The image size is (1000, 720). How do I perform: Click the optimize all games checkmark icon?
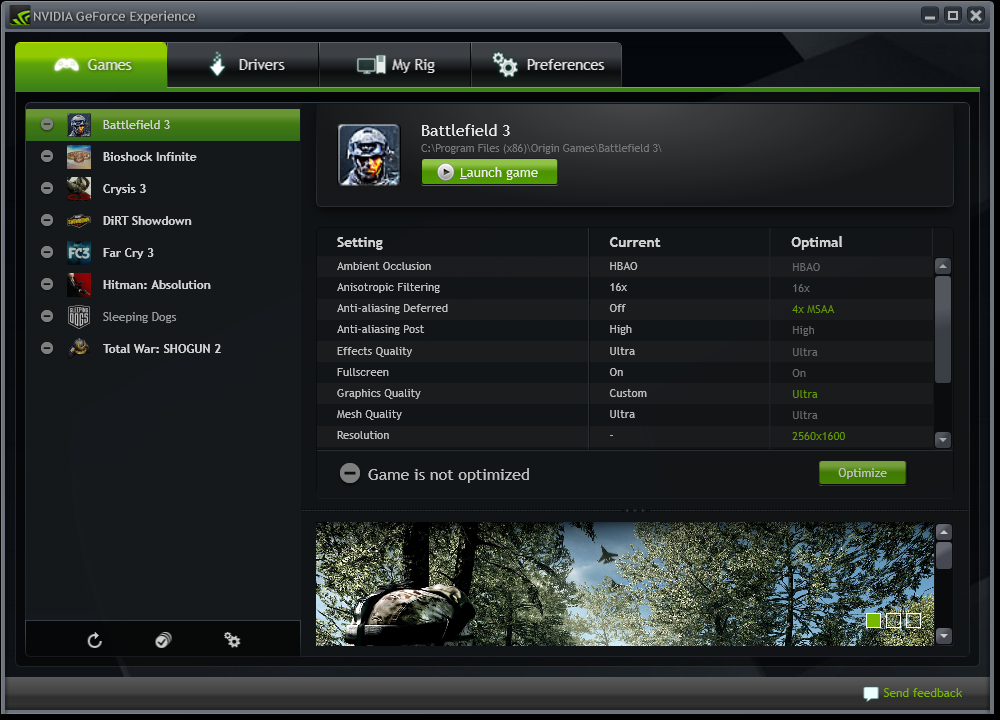click(163, 640)
